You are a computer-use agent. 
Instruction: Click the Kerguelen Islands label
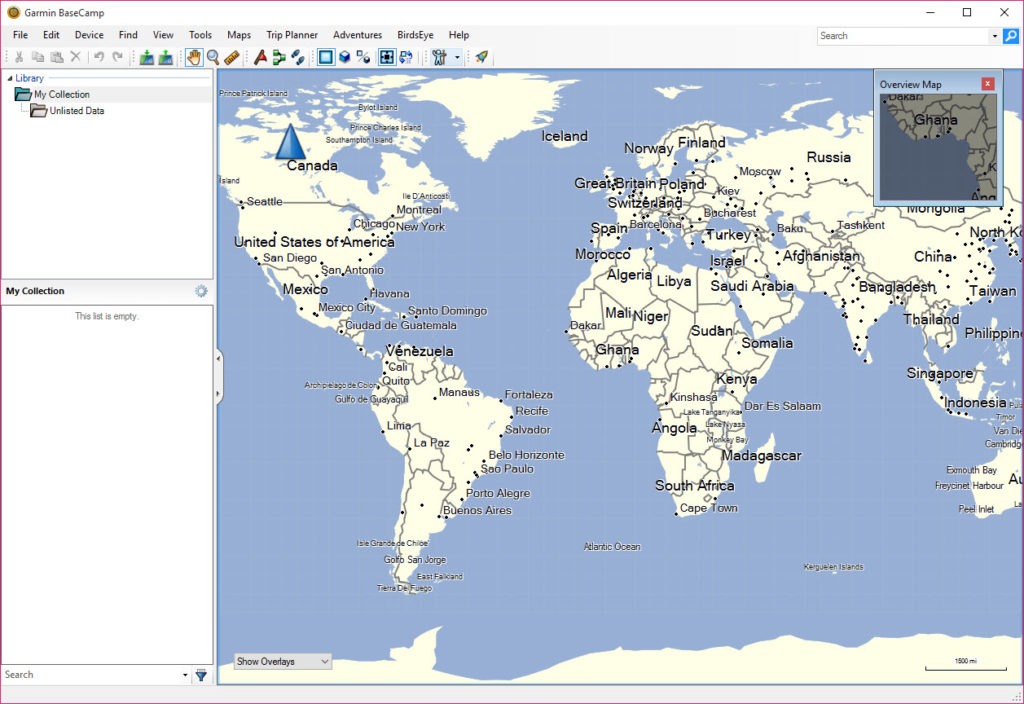pos(833,567)
